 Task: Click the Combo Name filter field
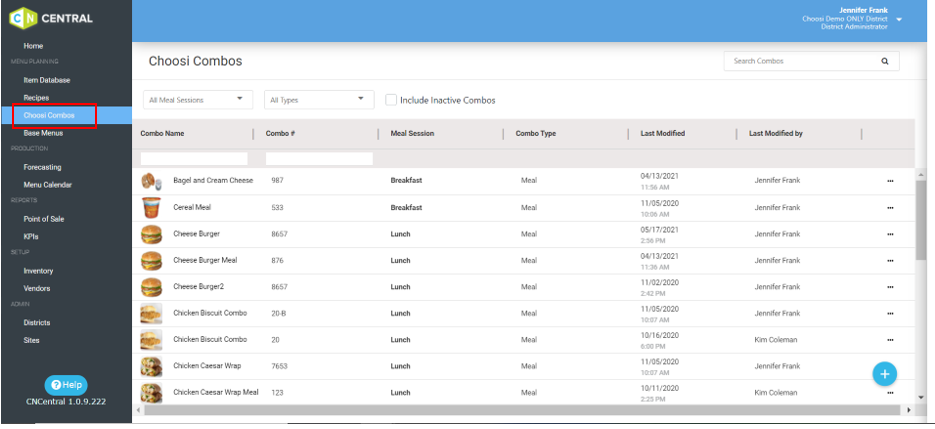click(194, 159)
